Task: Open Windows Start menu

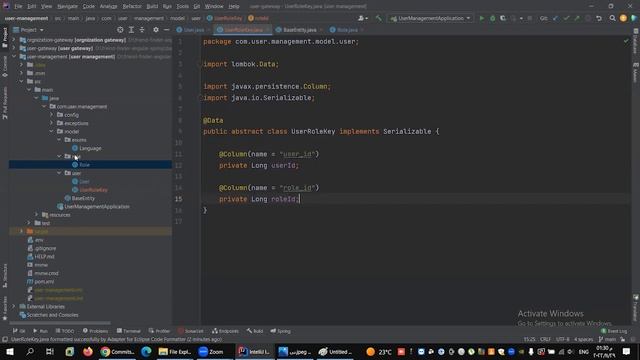Action: click(x=10, y=351)
